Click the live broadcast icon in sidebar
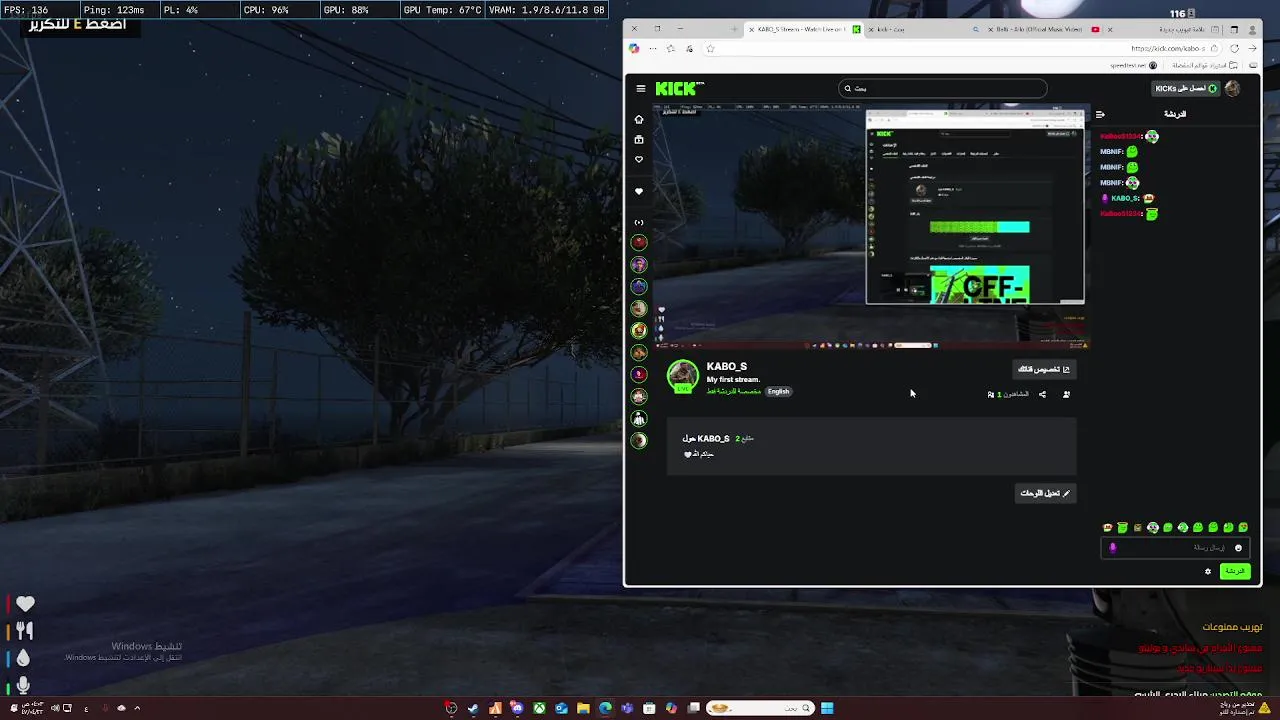The image size is (1280, 720). [639, 222]
